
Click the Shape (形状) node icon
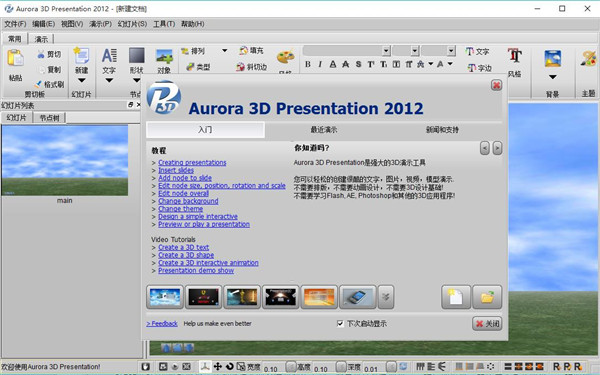tap(137, 55)
